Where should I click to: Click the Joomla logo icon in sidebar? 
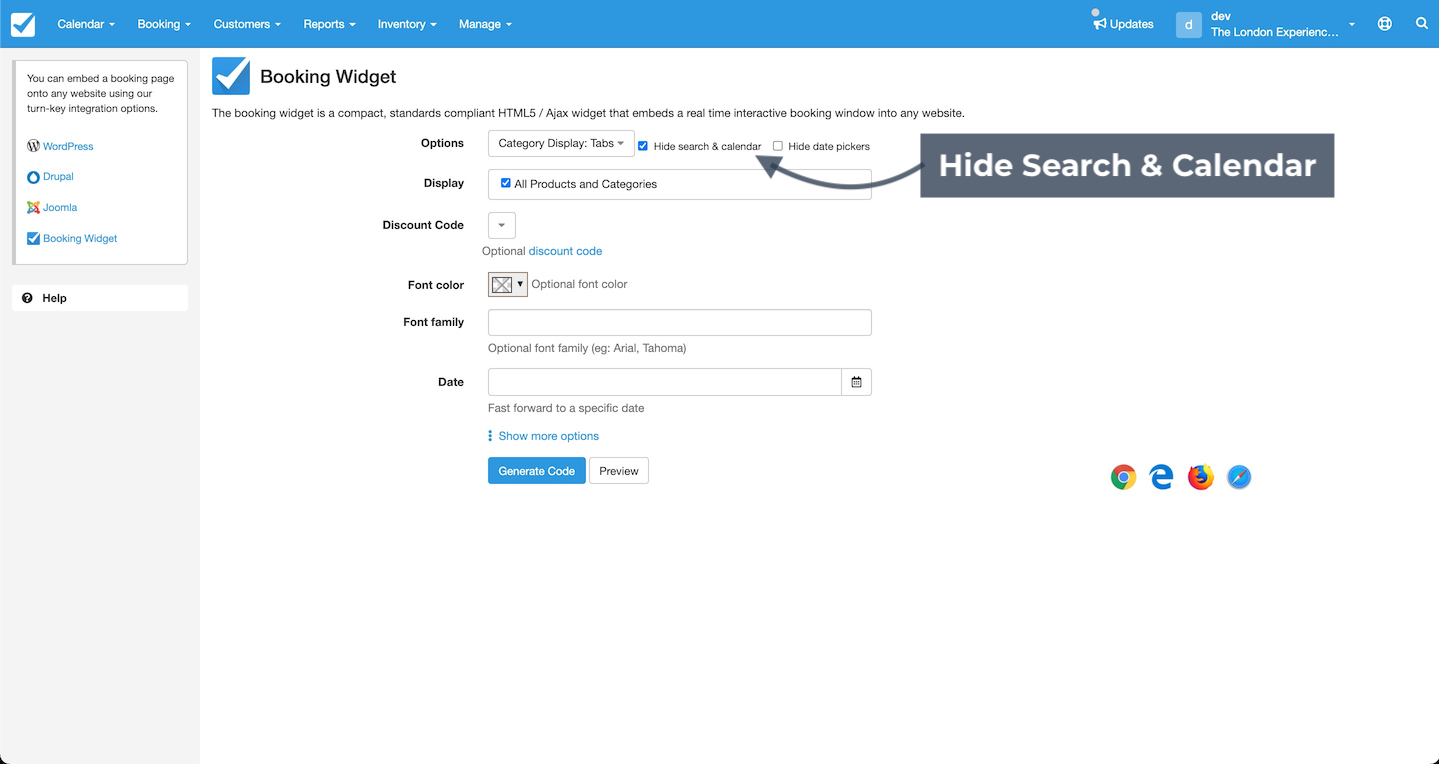tap(33, 208)
